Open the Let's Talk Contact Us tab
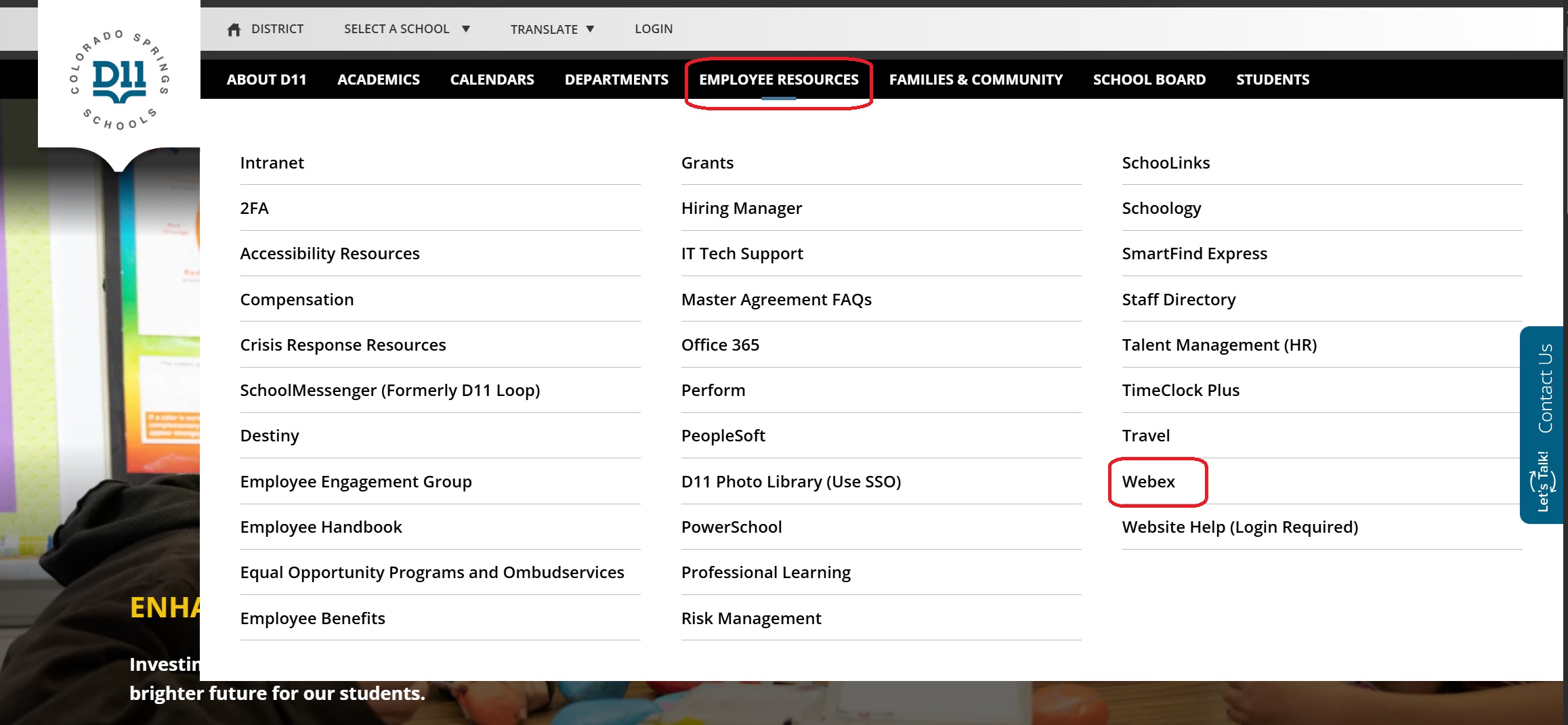Image resolution: width=1568 pixels, height=725 pixels. (1542, 425)
